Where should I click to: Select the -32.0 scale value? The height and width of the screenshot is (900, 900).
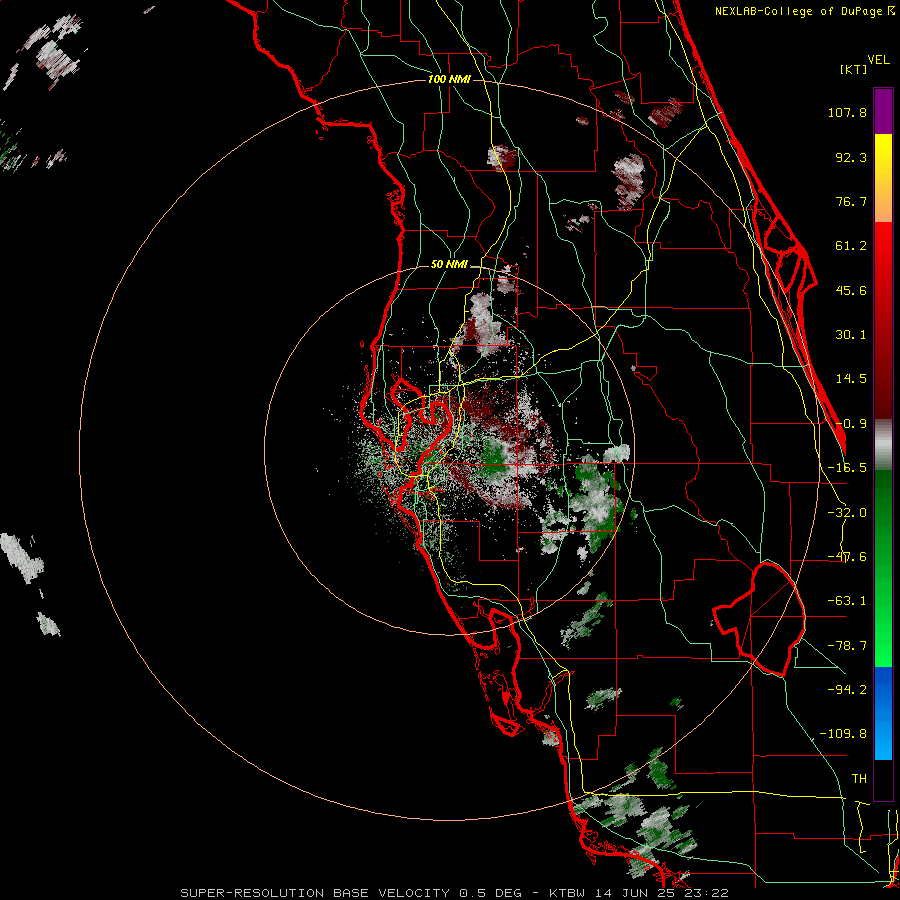[847, 513]
